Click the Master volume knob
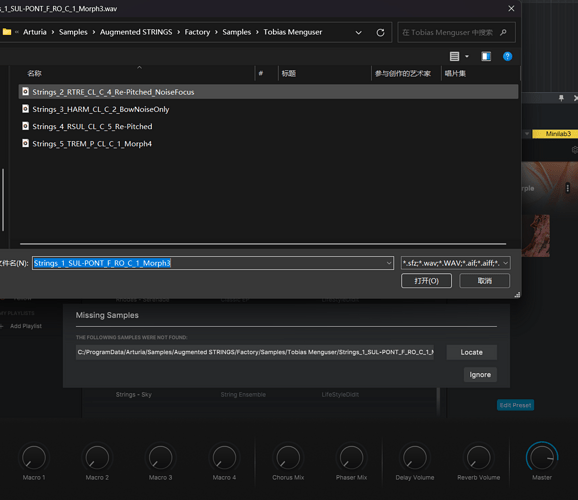The height and width of the screenshot is (500, 578). (x=542, y=457)
